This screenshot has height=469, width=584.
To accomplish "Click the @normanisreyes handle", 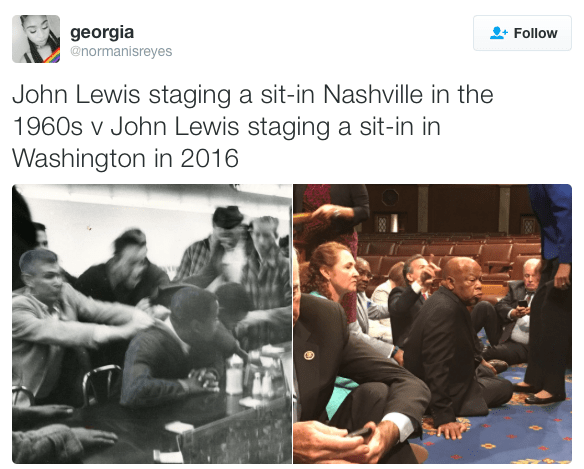I will click(121, 51).
